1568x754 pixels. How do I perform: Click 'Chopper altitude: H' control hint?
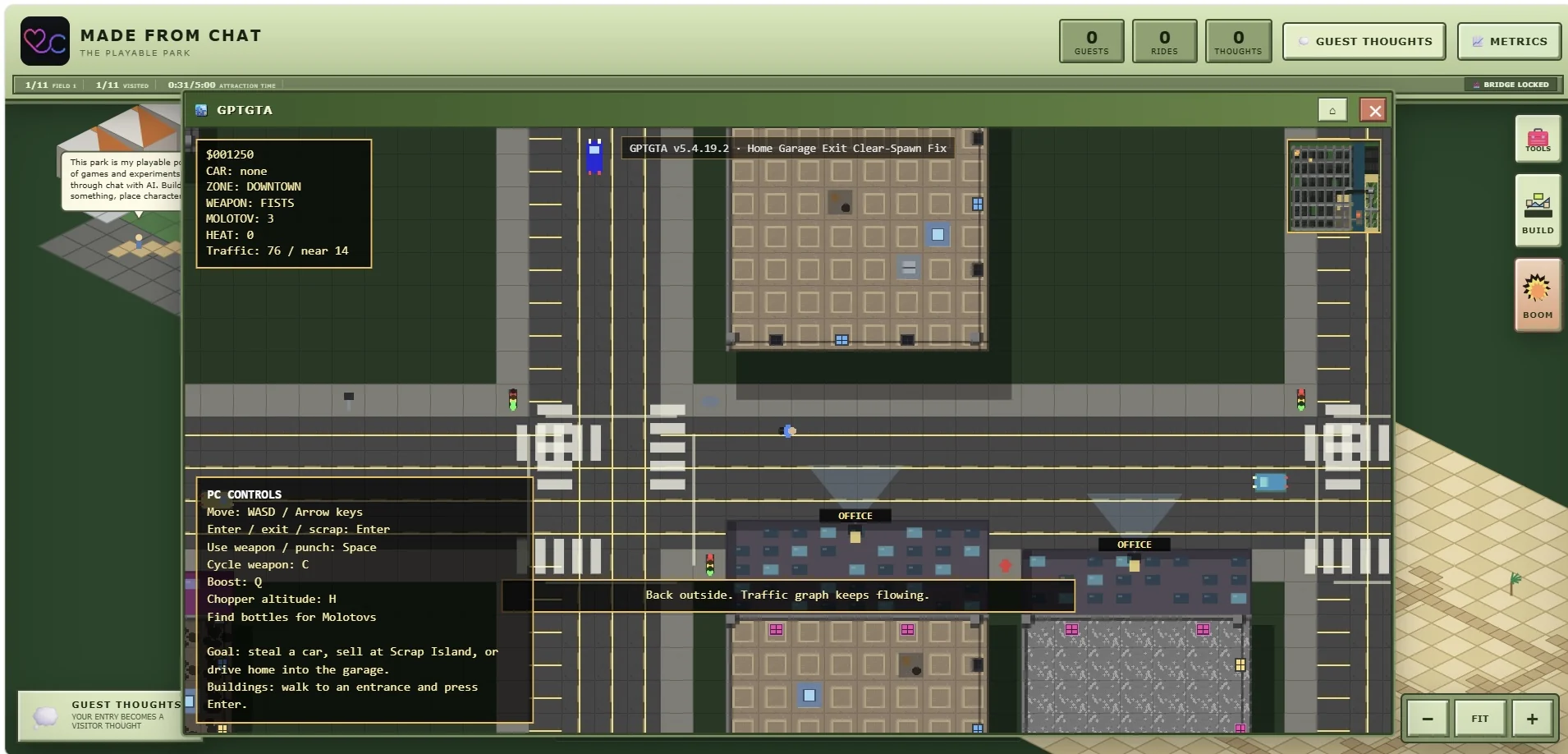(x=271, y=599)
